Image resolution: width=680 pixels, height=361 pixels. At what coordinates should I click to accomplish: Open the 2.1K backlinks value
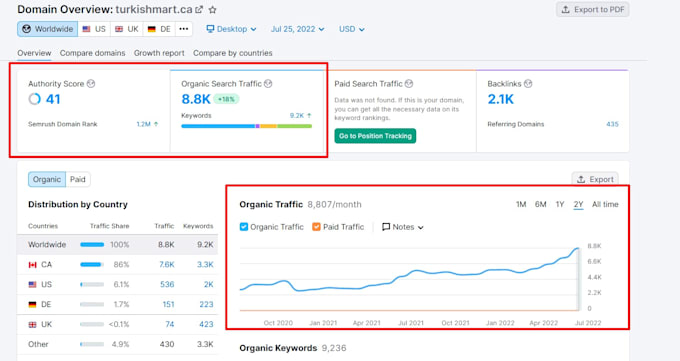click(500, 99)
